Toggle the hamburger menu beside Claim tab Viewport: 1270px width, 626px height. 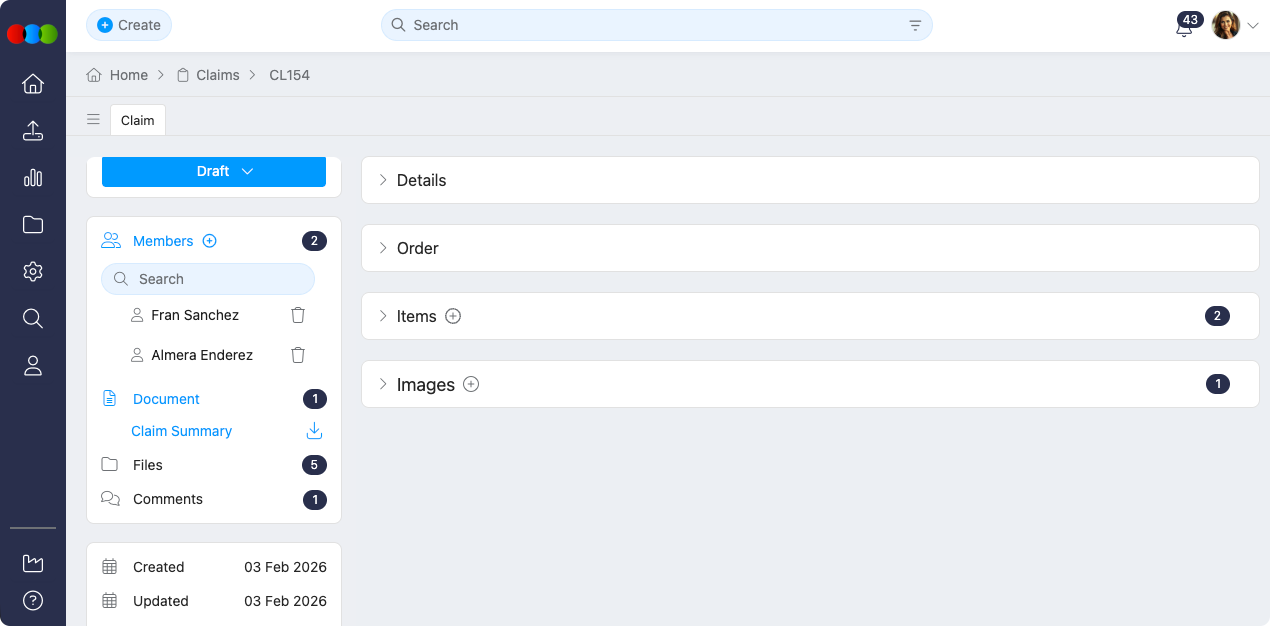click(x=93, y=120)
